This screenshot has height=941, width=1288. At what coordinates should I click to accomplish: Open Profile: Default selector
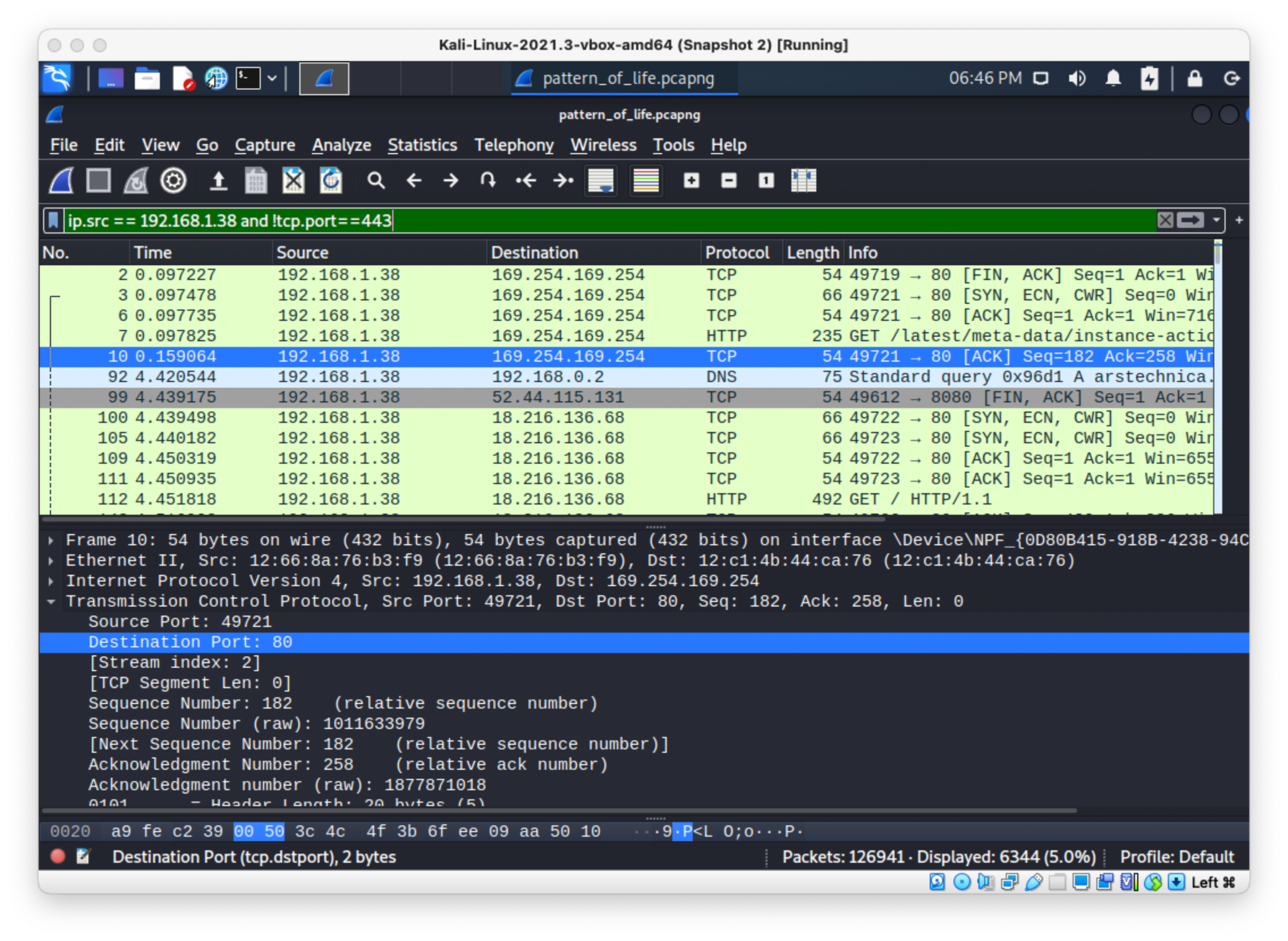[1177, 857]
